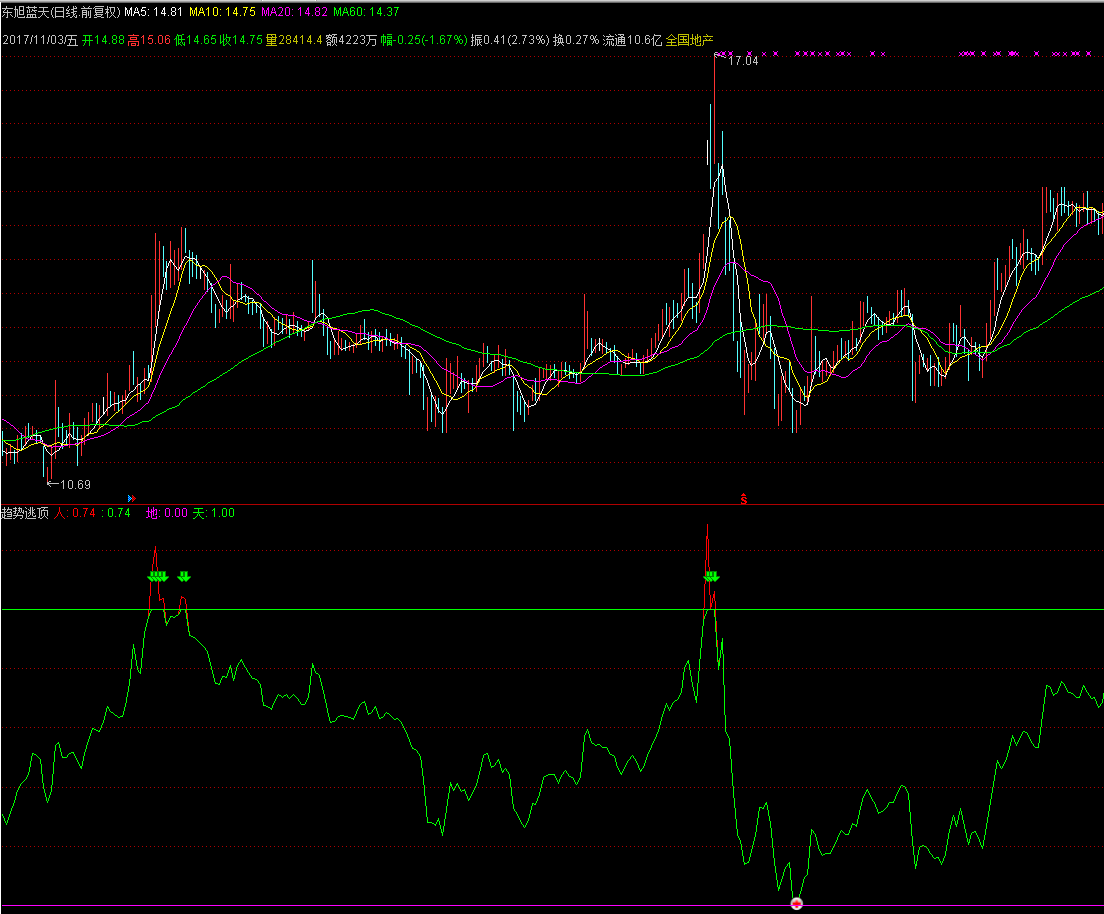Click the 17.04 high price label
Screen dimensions: 1104x914
(743, 61)
